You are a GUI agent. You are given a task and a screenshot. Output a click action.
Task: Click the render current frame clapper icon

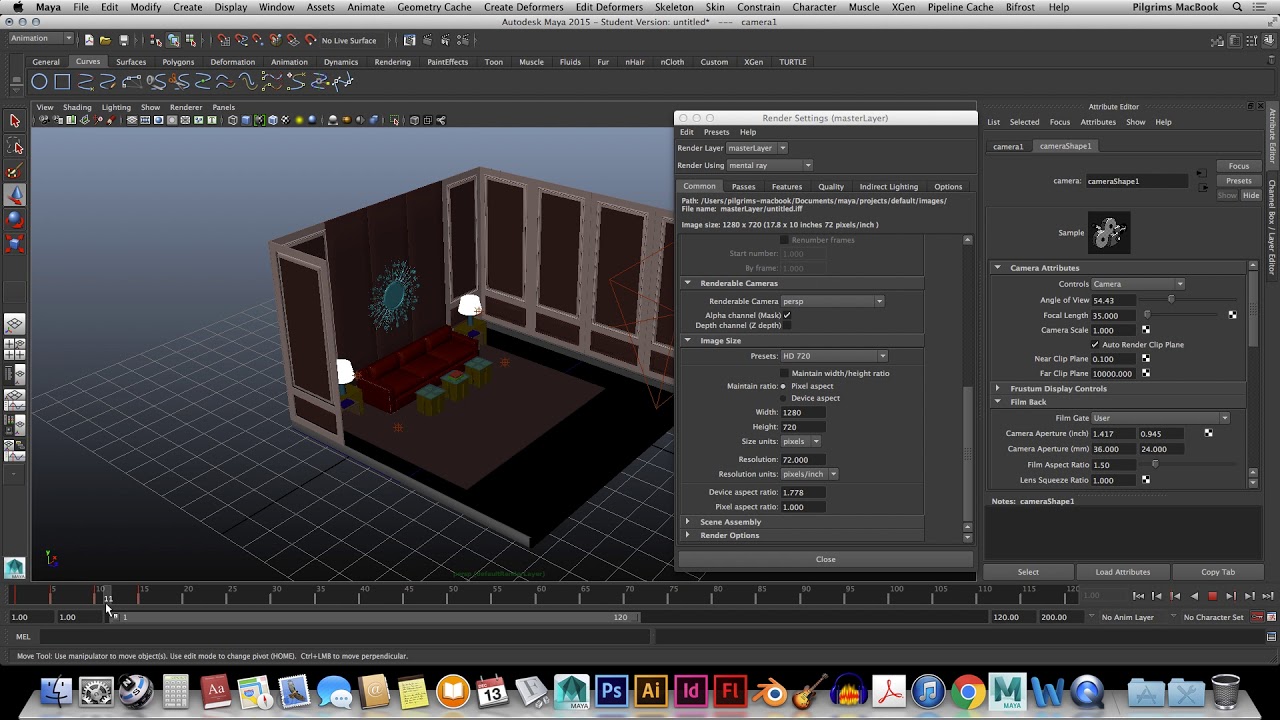[427, 40]
